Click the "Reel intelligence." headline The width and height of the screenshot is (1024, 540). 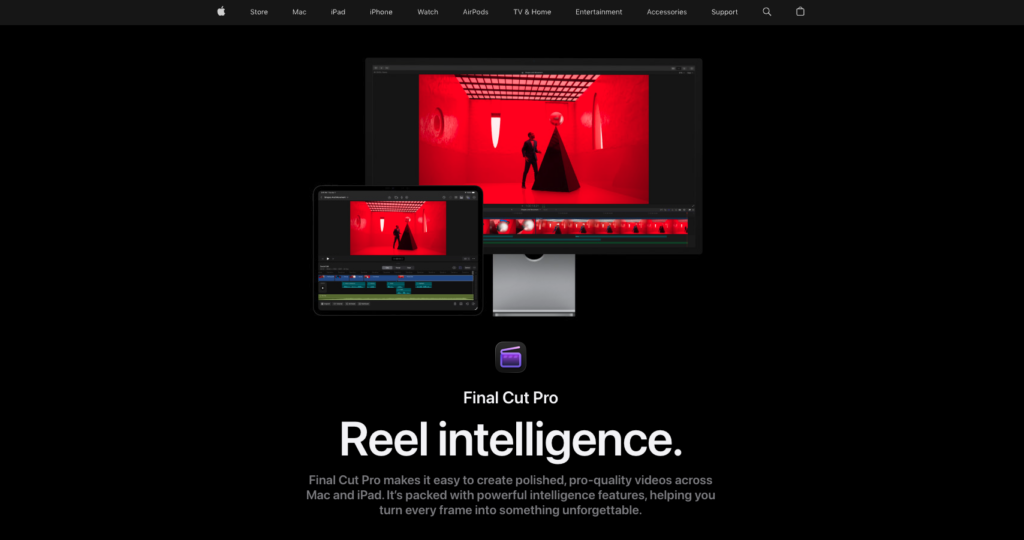coord(510,439)
